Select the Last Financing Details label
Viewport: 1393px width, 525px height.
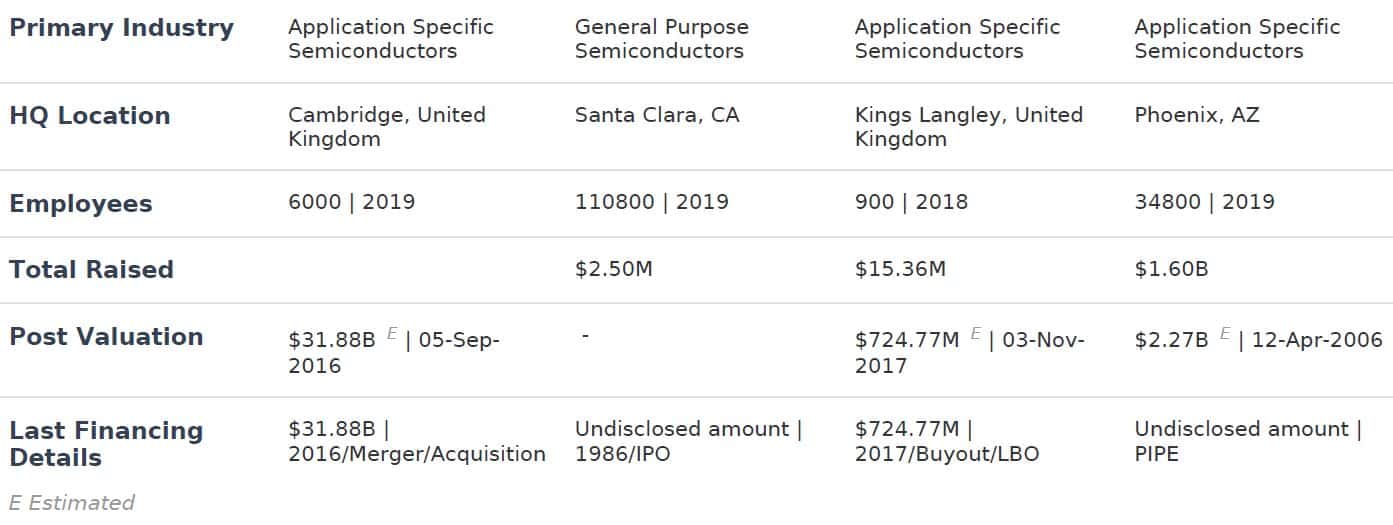[106, 444]
